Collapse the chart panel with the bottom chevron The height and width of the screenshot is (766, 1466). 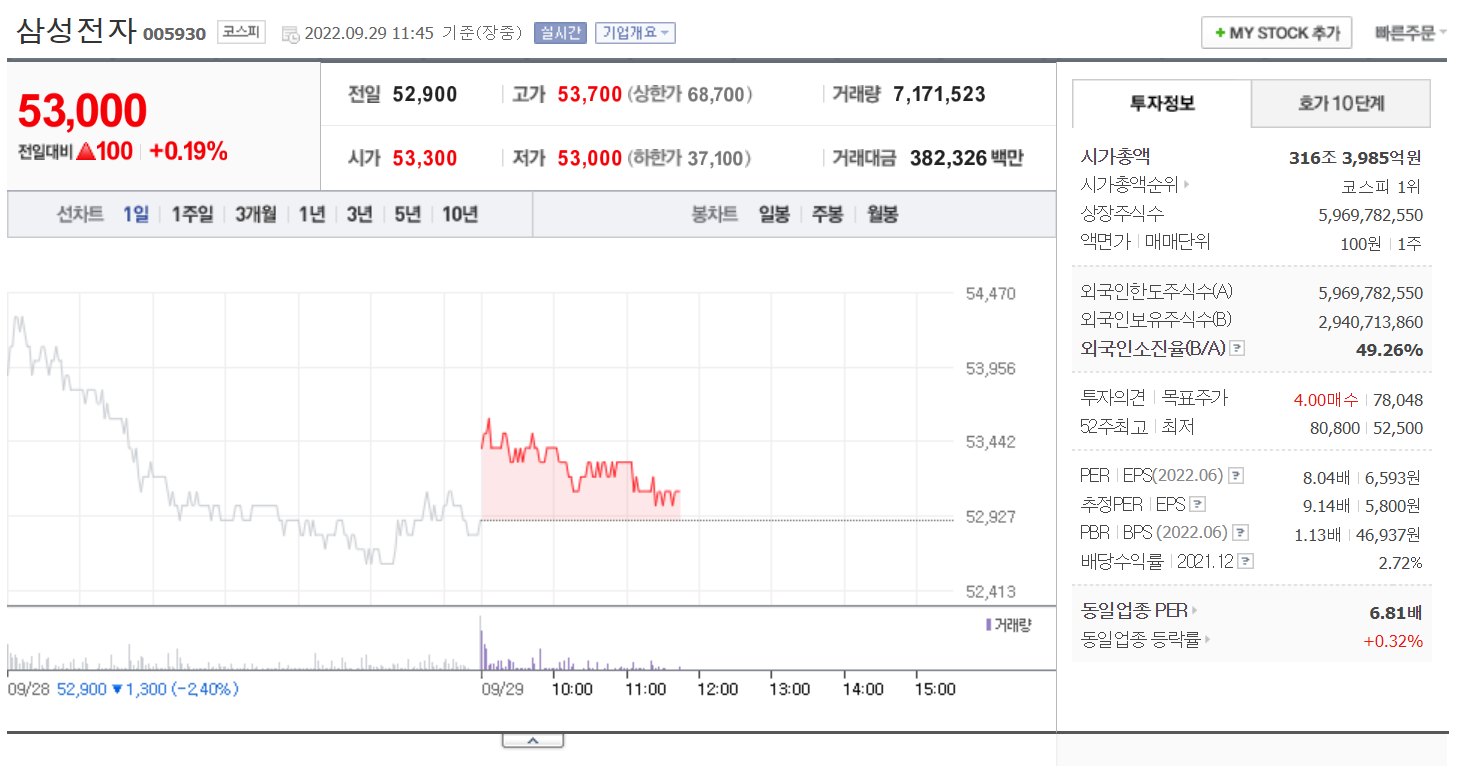click(532, 741)
